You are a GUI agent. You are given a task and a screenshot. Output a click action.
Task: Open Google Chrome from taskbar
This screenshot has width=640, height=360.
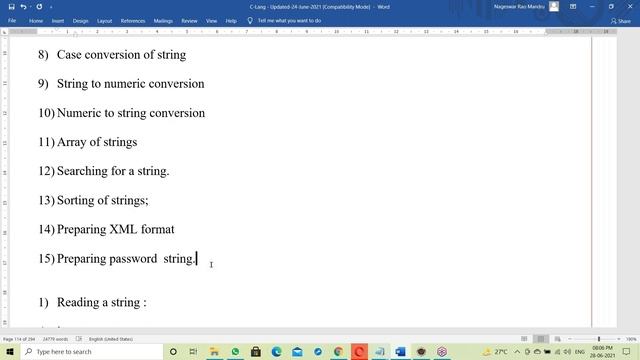[338, 351]
